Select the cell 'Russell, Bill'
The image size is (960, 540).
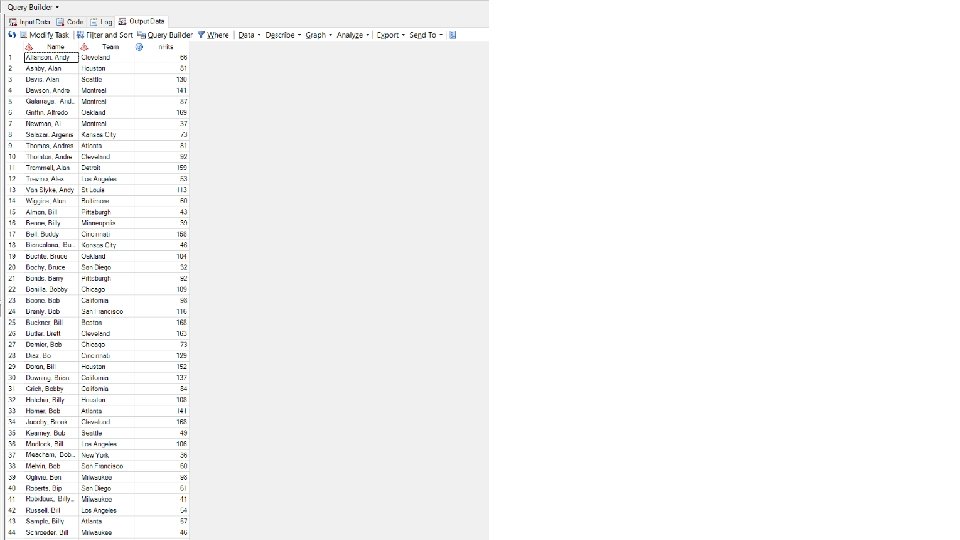pos(51,511)
